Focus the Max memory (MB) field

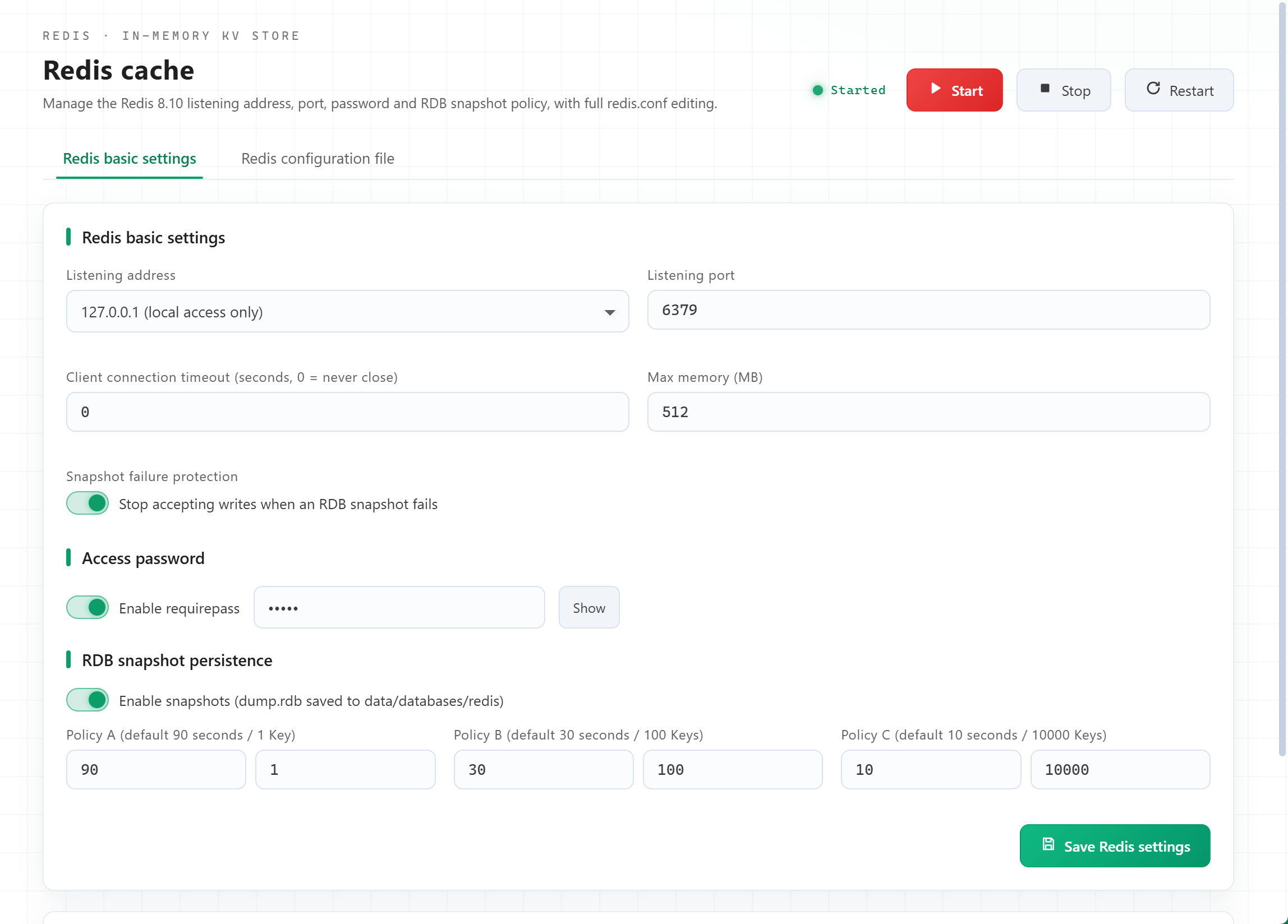pyautogui.click(x=928, y=412)
